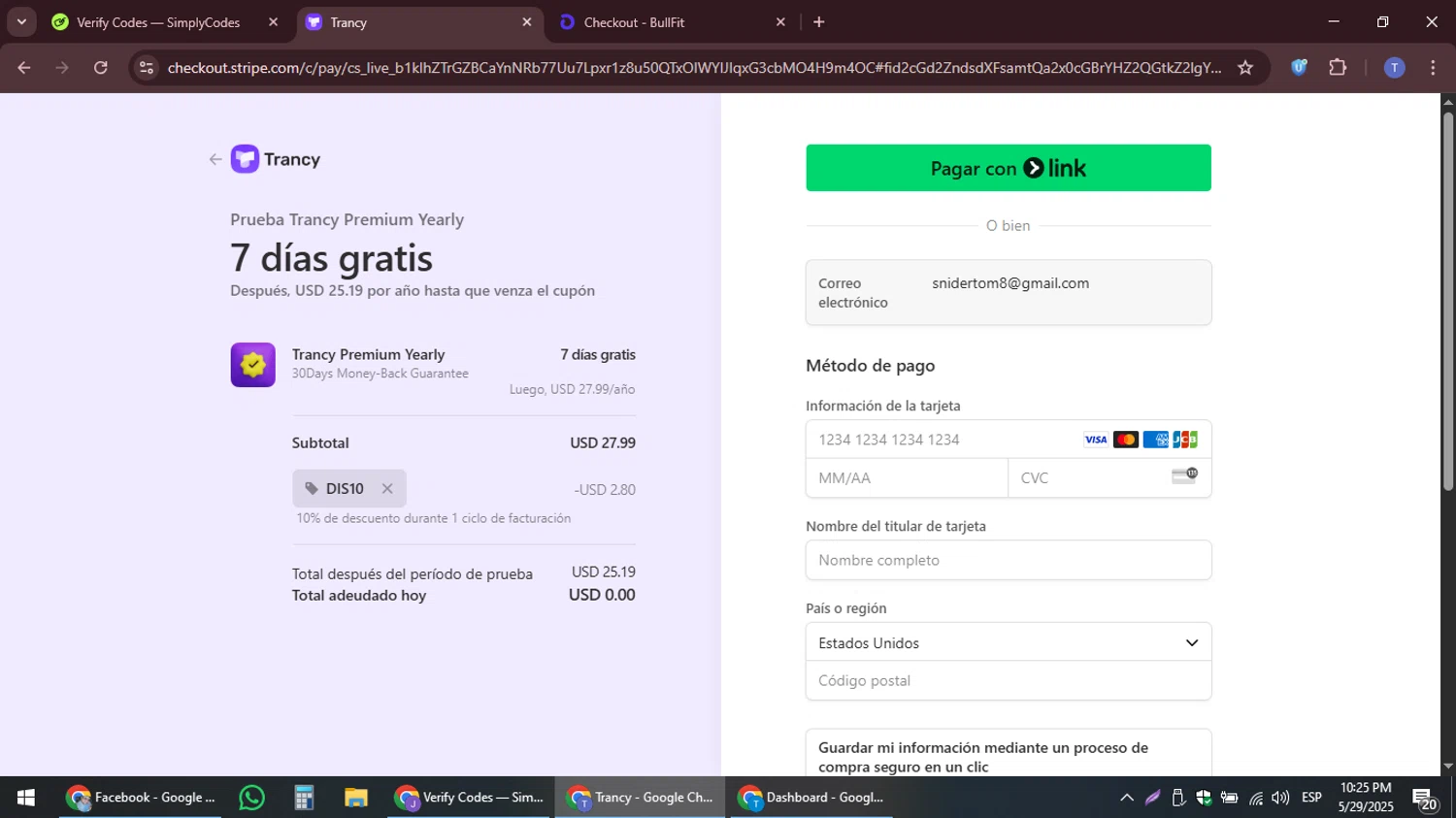Go back using the arrow beside Trancy logo
Viewport: 1456px width, 818px height.
[215, 159]
